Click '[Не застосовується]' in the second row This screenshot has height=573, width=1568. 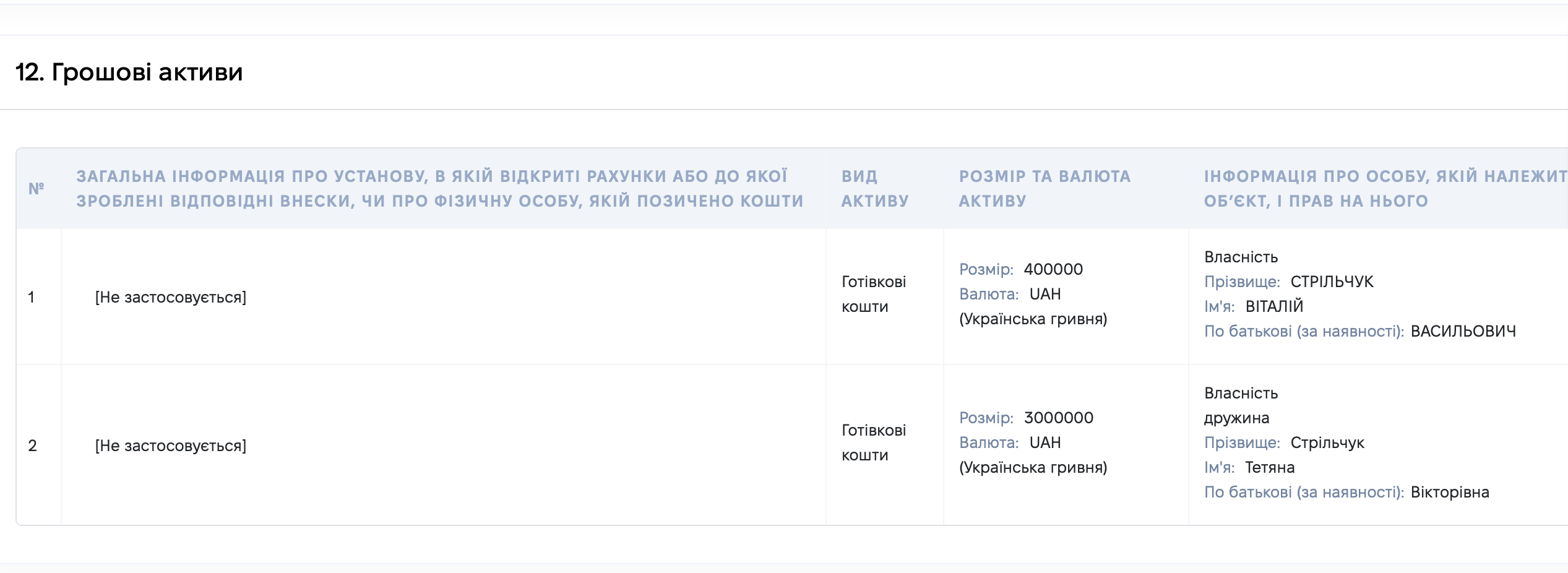click(x=171, y=446)
